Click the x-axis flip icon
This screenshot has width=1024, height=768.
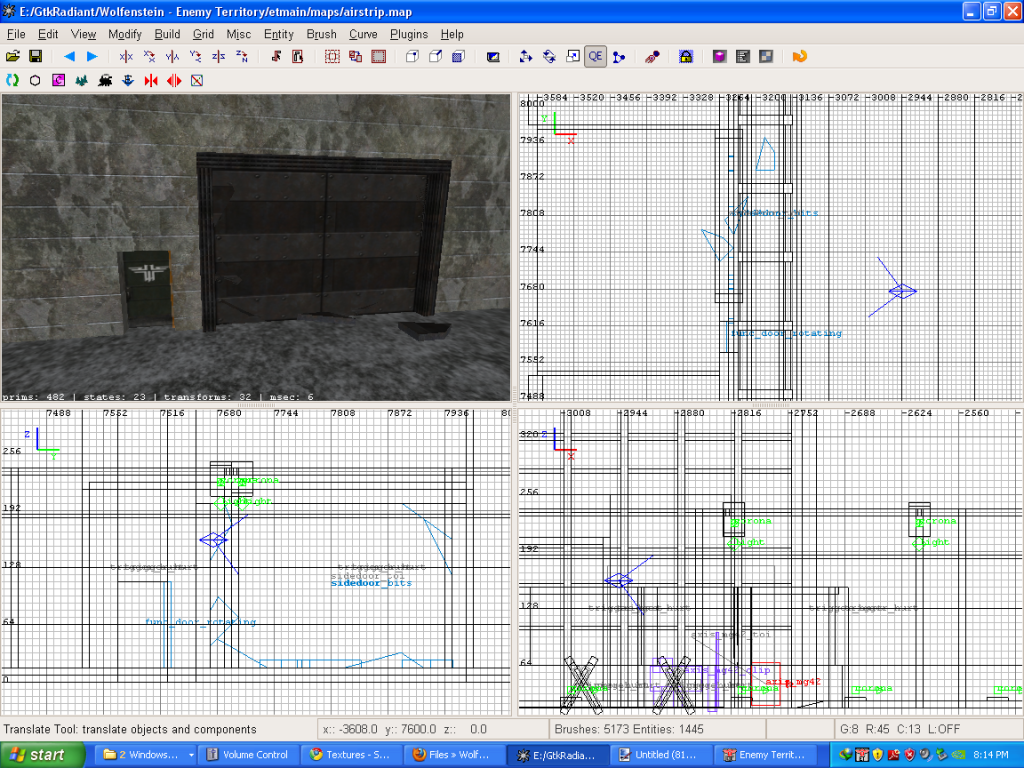[x=126, y=57]
